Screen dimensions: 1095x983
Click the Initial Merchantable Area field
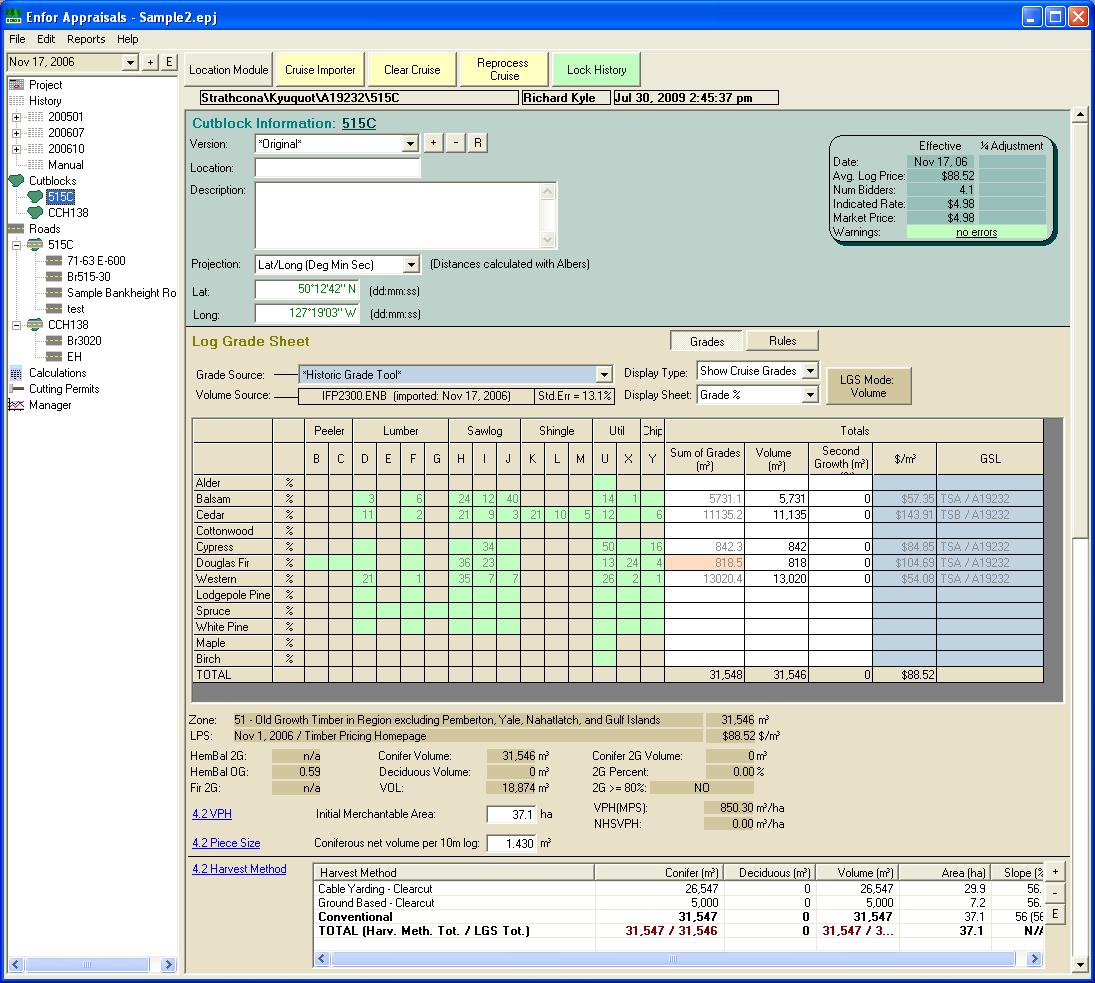(x=511, y=815)
